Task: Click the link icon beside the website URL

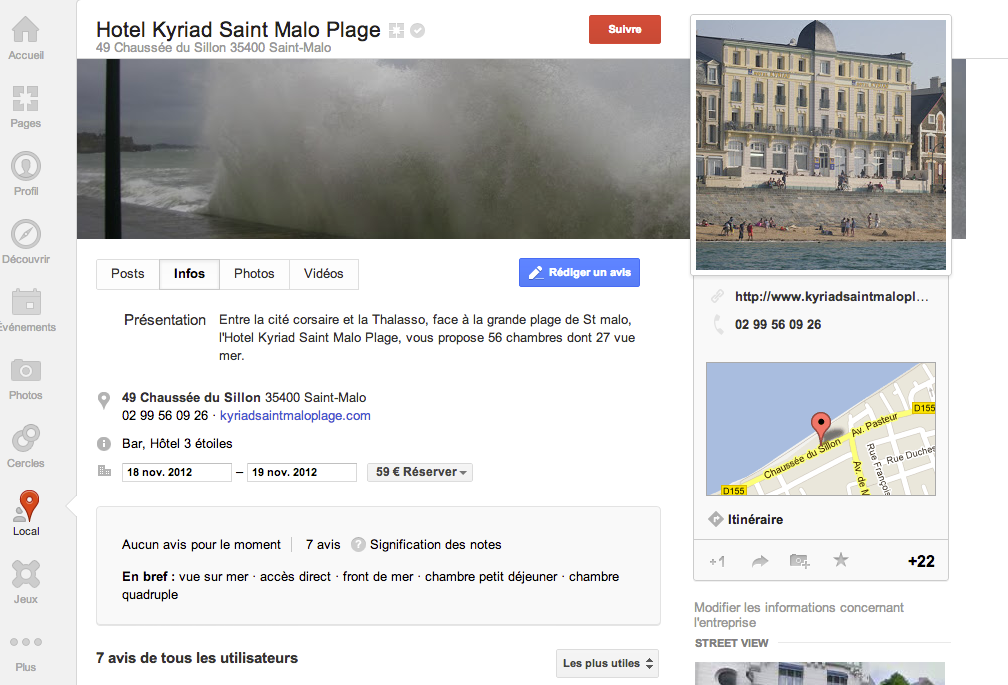Action: [x=717, y=296]
